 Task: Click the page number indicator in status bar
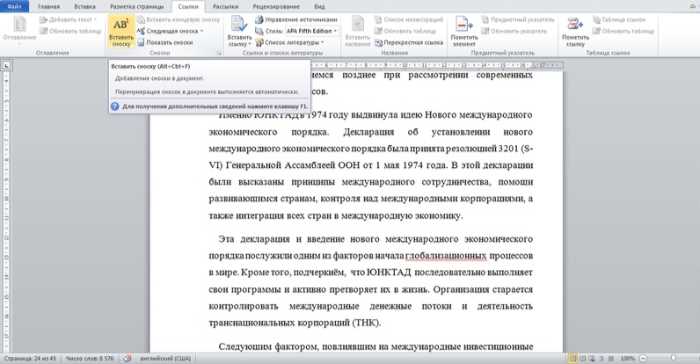30,358
